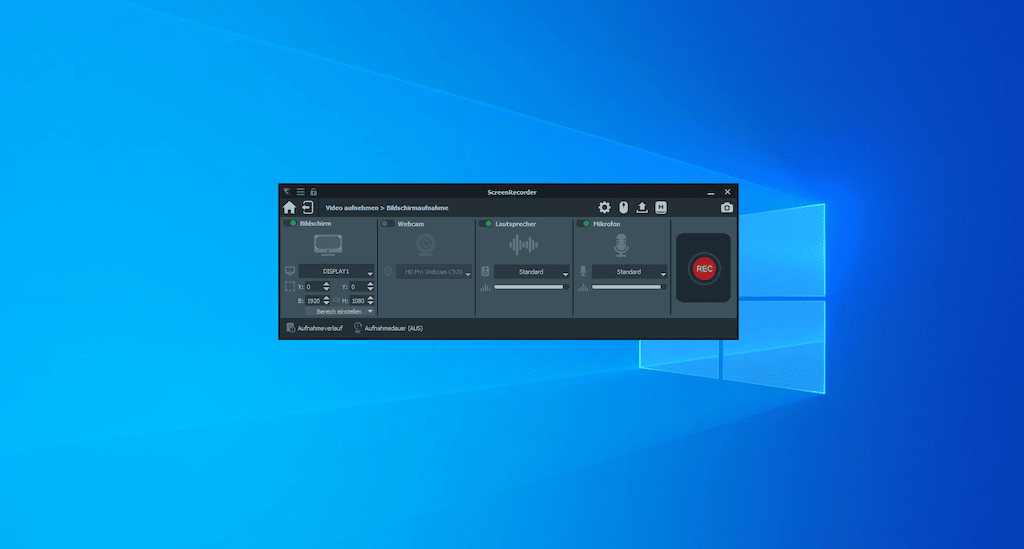The width and height of the screenshot is (1024, 549).
Task: Take a screenshot with the camera icon
Action: pos(727,208)
